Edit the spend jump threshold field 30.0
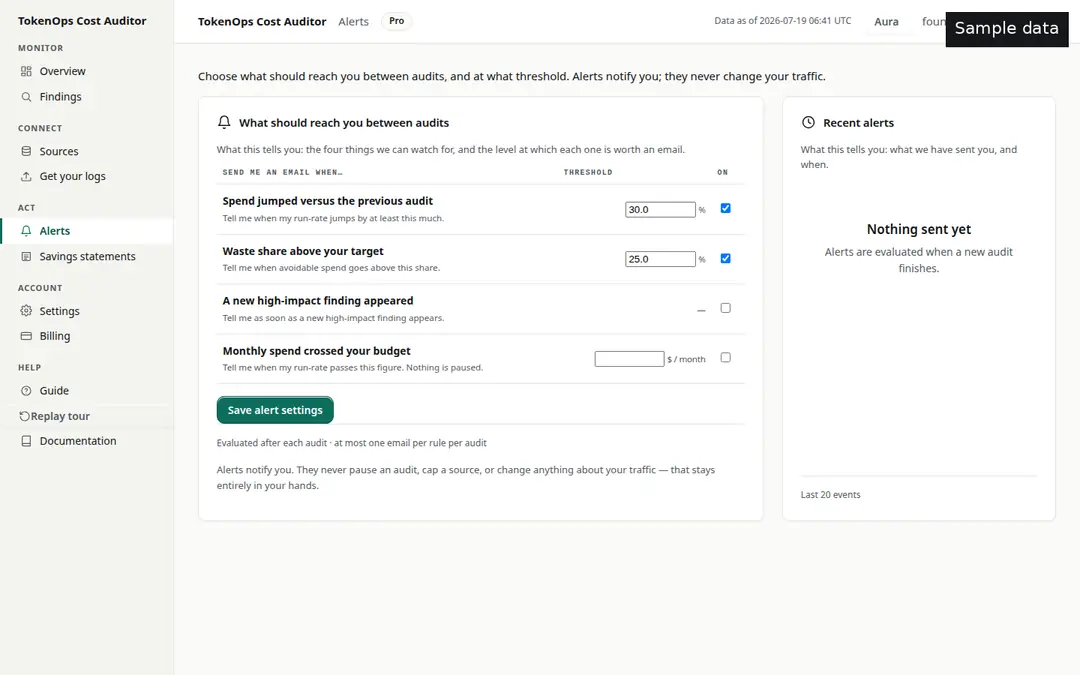1080x675 pixels. [660, 209]
